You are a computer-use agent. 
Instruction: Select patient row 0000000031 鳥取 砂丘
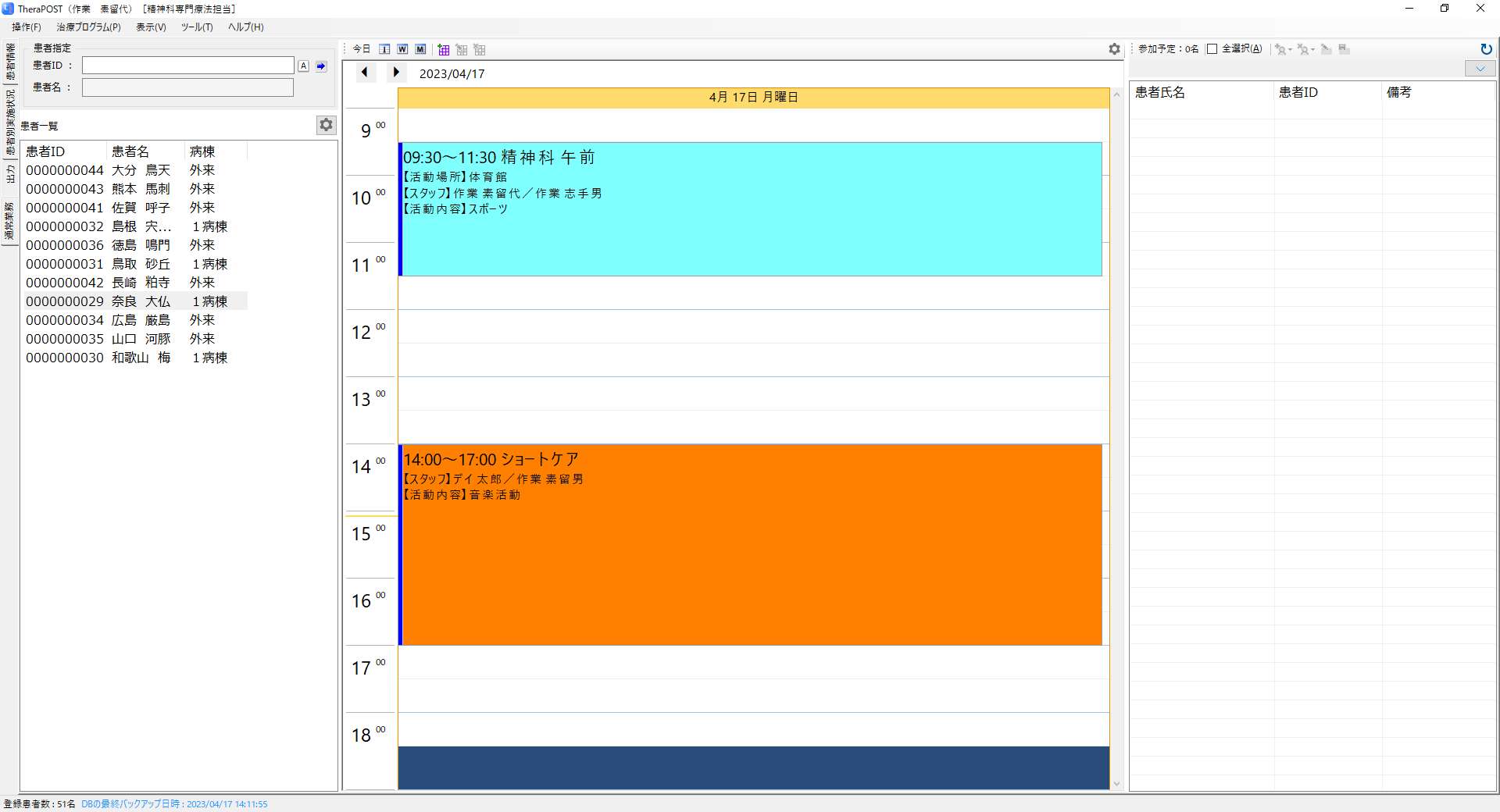coord(134,264)
